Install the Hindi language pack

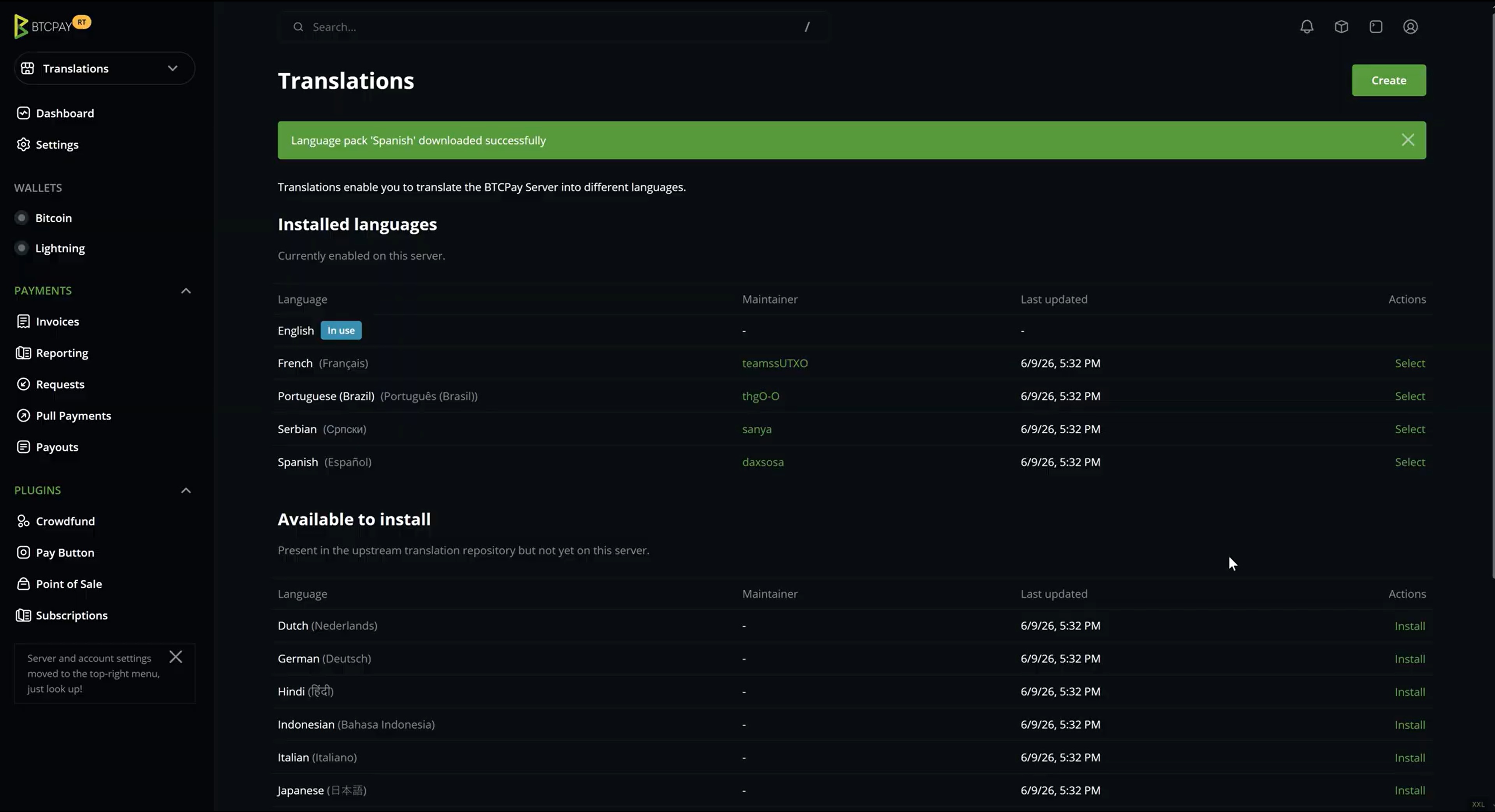[x=1410, y=692]
